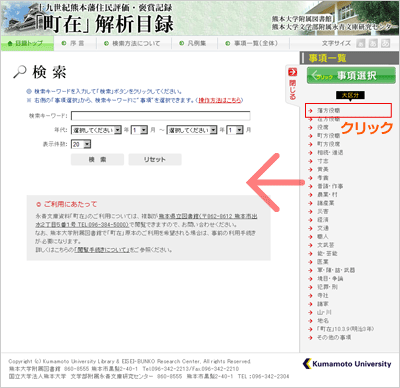
Task: Select その他の事項 in the category list
Action: click(x=333, y=337)
